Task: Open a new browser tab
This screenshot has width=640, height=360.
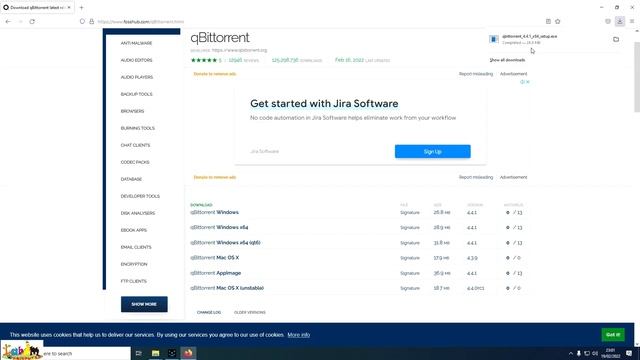Action: coord(81,7)
